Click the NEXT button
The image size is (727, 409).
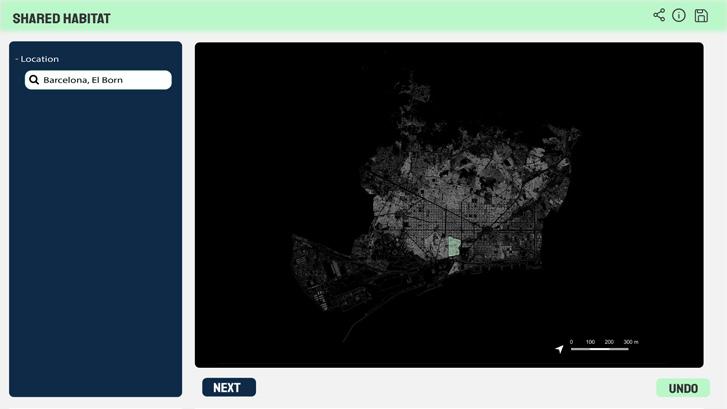[x=229, y=387]
